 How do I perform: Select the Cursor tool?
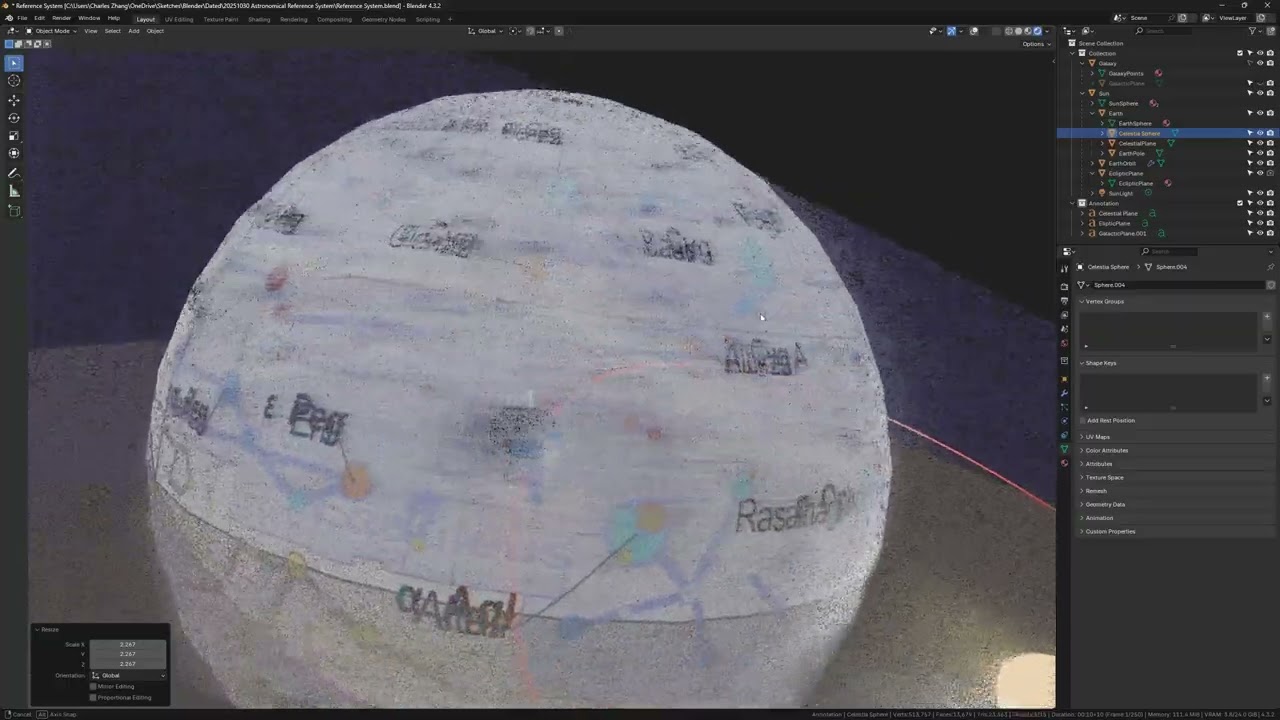14,81
